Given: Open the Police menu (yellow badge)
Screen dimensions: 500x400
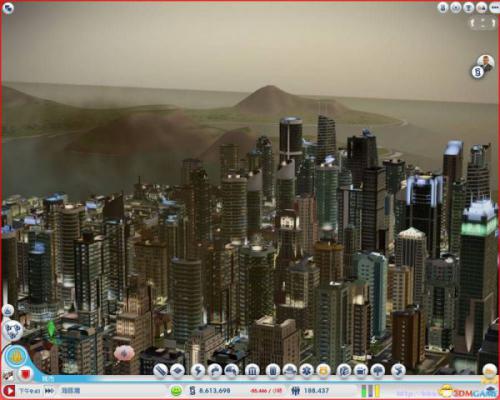Looking at the screenshot, I should 323,370.
